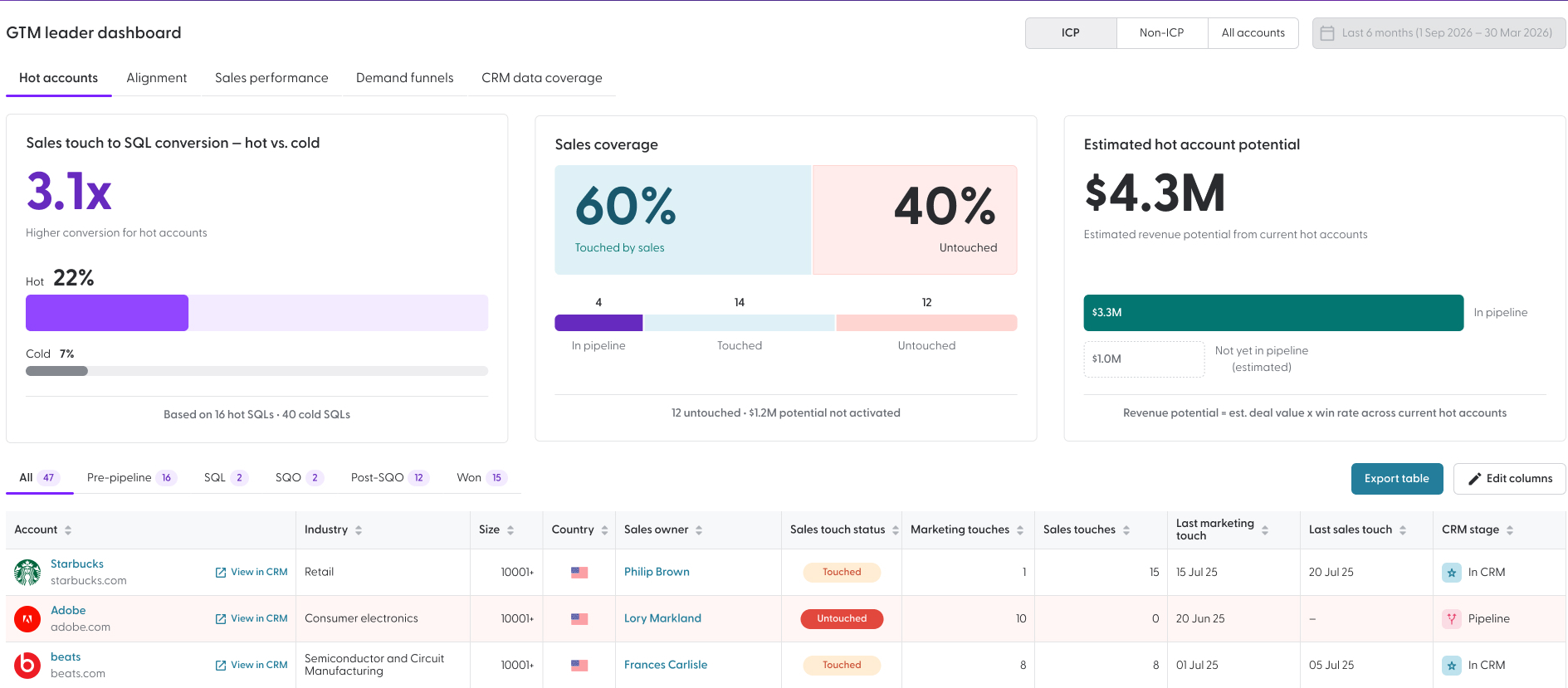Click the In CRM star icon for Starbucks
The height and width of the screenshot is (688, 1568).
[x=1452, y=573]
